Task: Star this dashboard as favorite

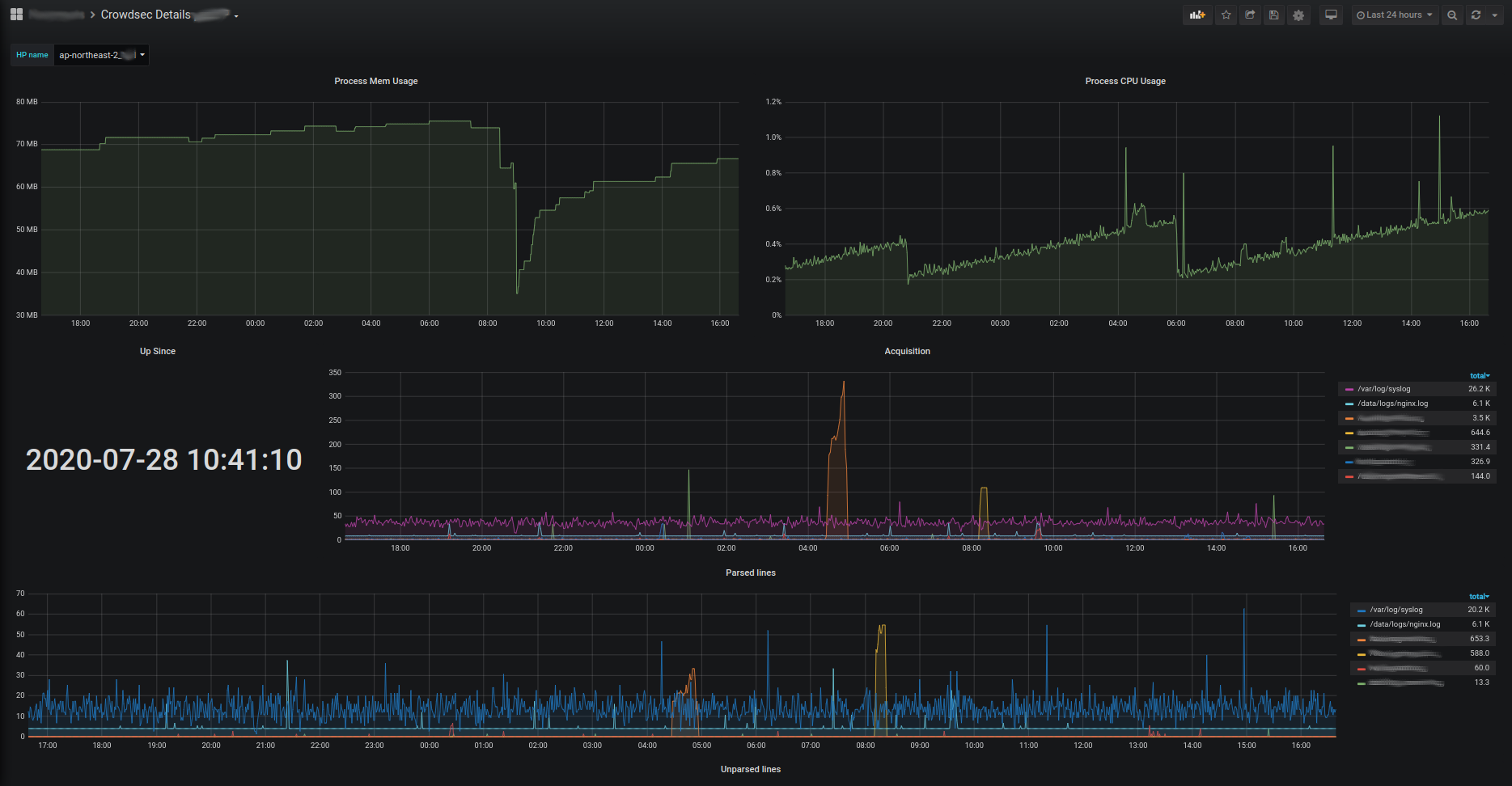Action: [x=1226, y=15]
